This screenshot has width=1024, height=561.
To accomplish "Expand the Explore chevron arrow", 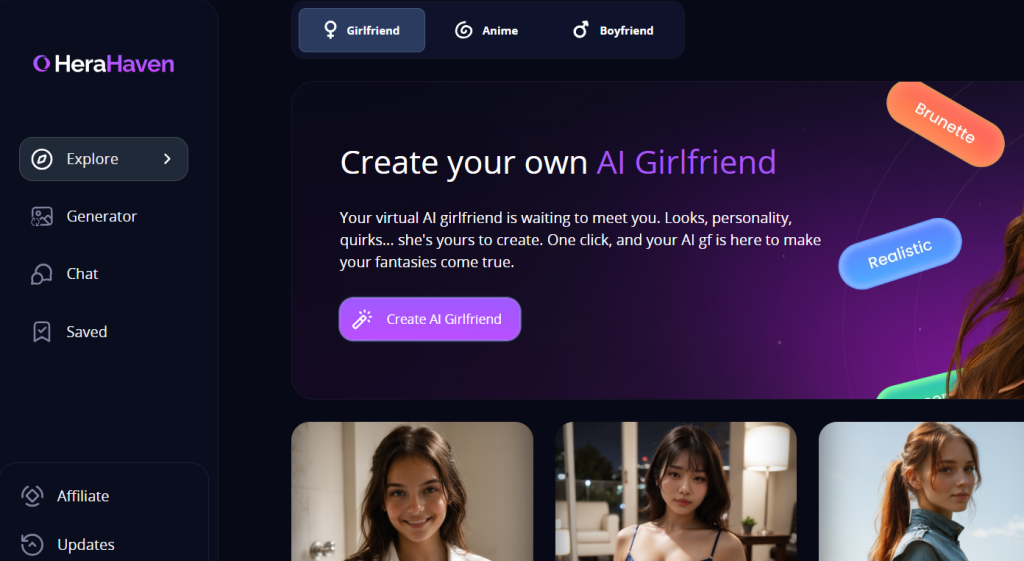I will pyautogui.click(x=167, y=159).
